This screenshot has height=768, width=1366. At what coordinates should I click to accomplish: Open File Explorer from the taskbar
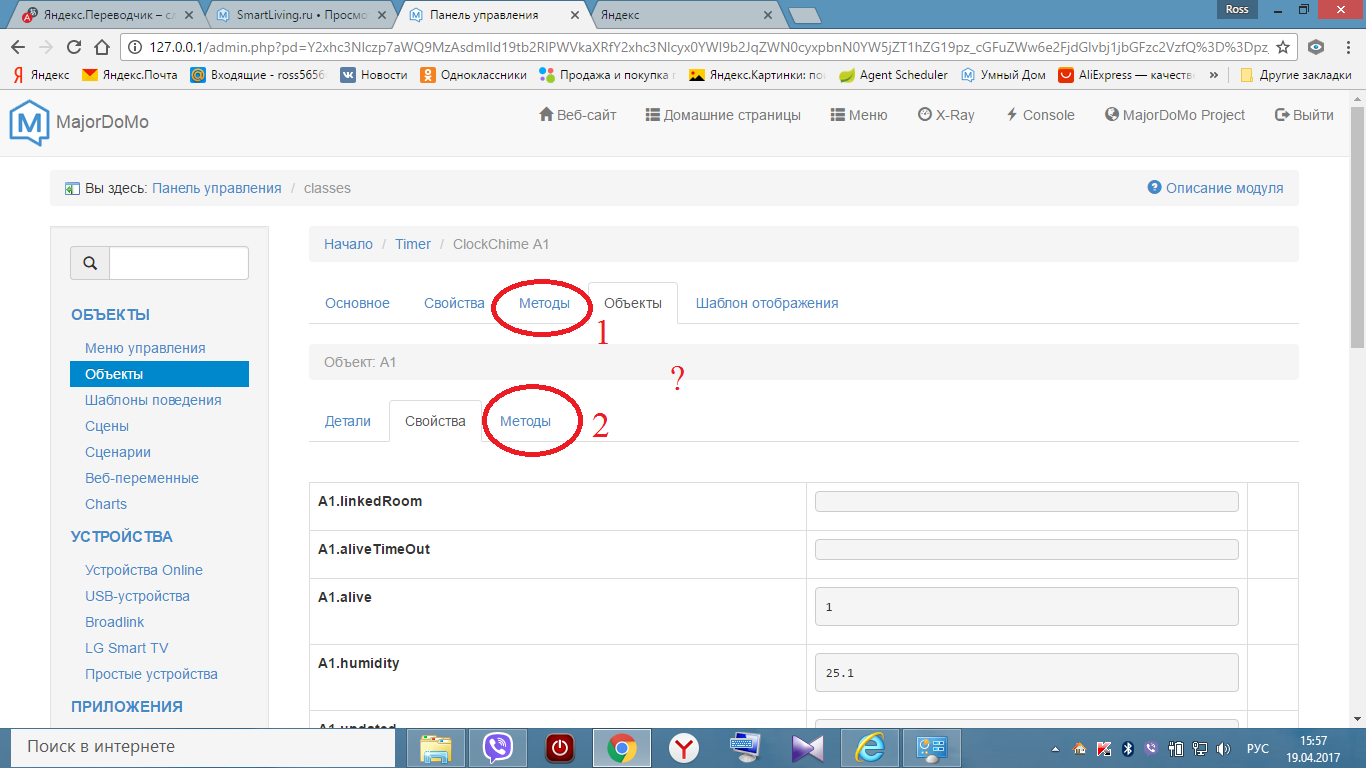436,747
